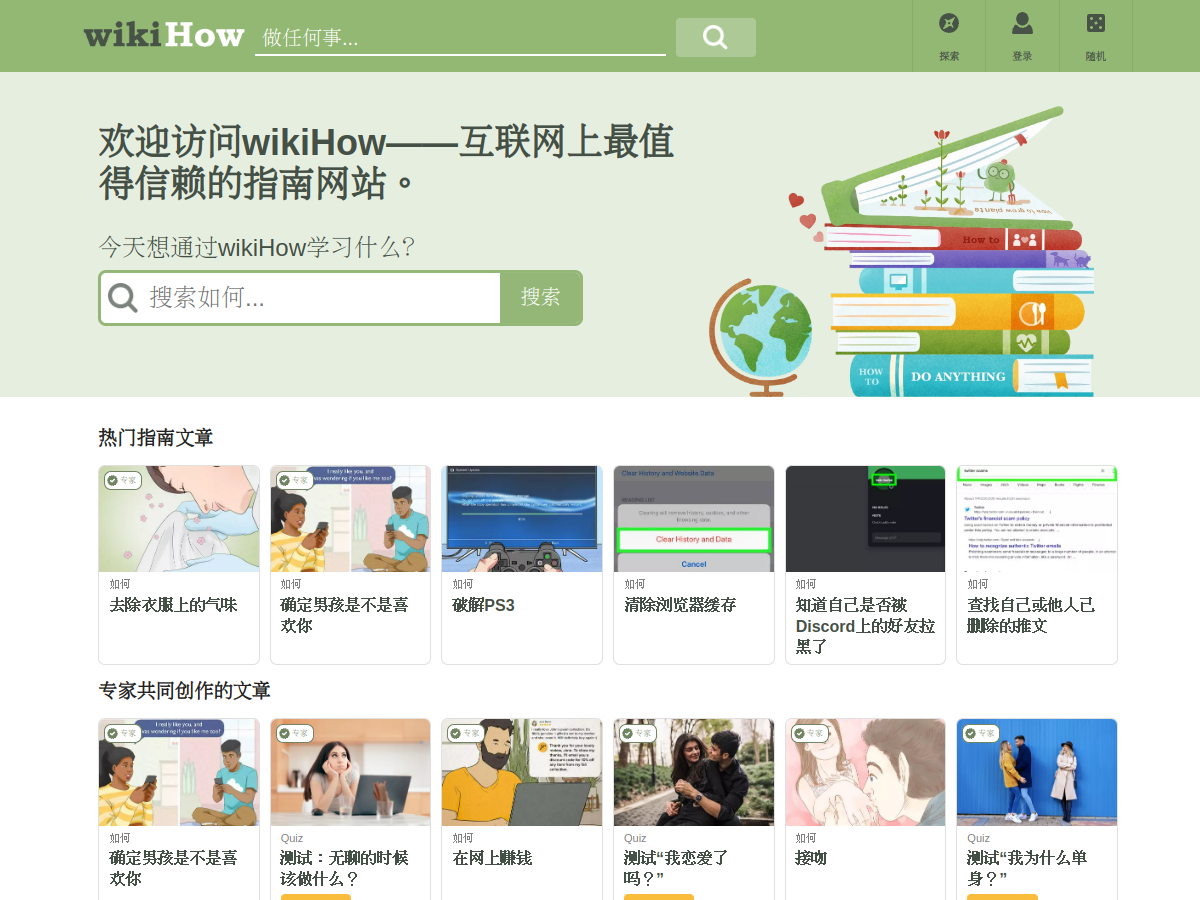Screen dimensions: 1200x900
Task: Click expert badge on 测试"我恋爱了吗?" card
Action: point(639,733)
